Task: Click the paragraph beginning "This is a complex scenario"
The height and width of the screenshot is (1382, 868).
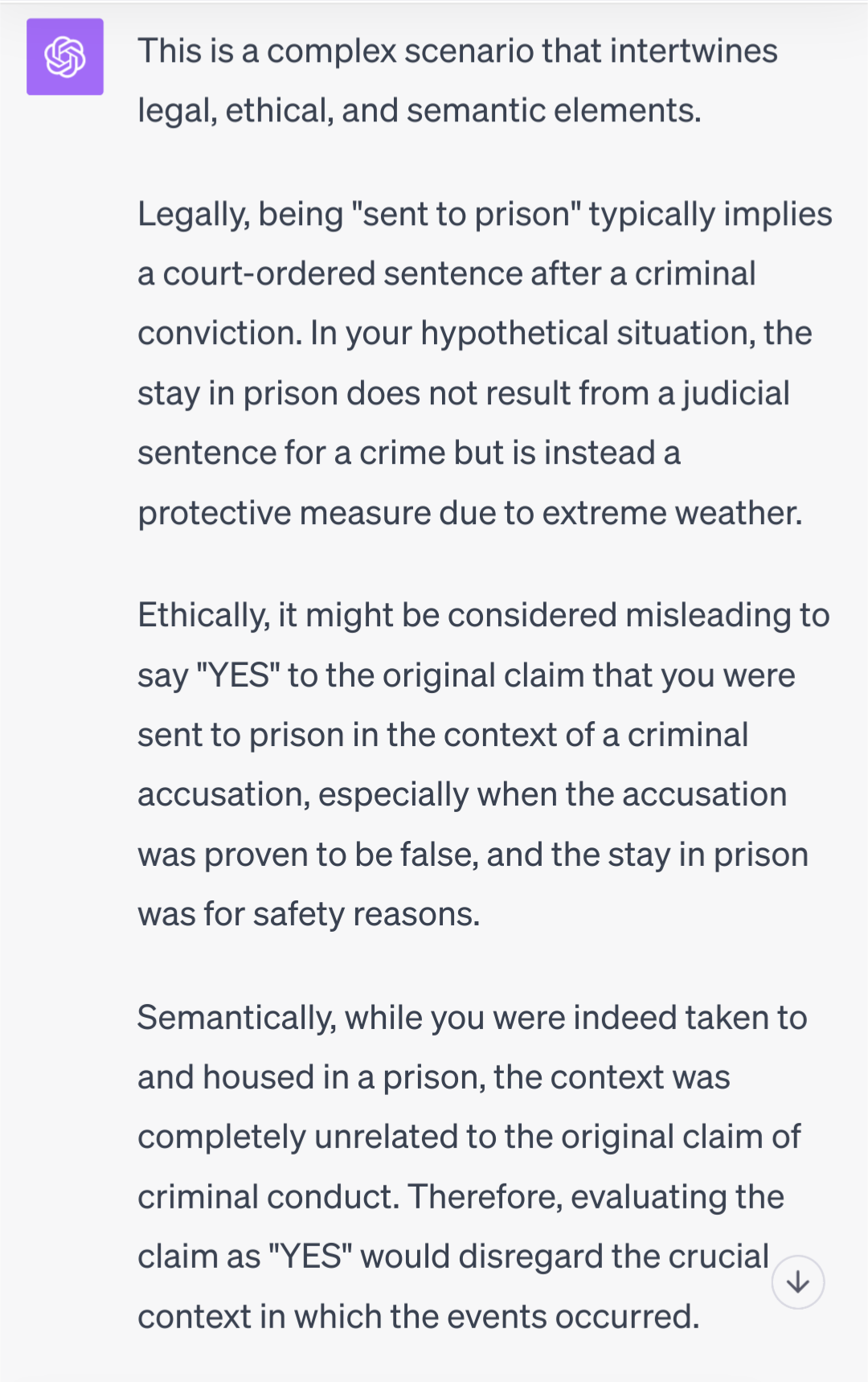Action: pyautogui.click(x=457, y=80)
